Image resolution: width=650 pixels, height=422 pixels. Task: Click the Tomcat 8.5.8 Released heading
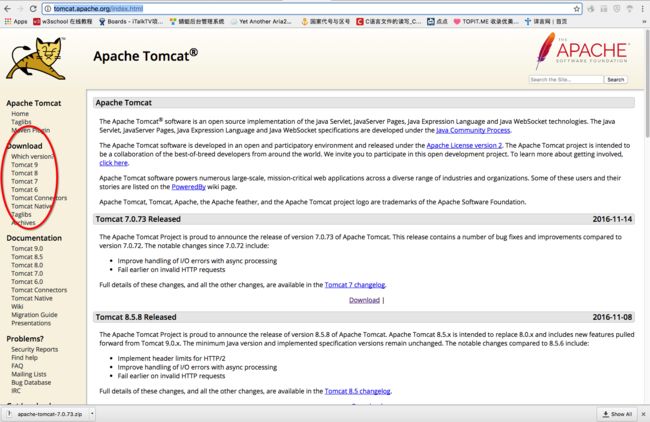pyautogui.click(x=136, y=317)
